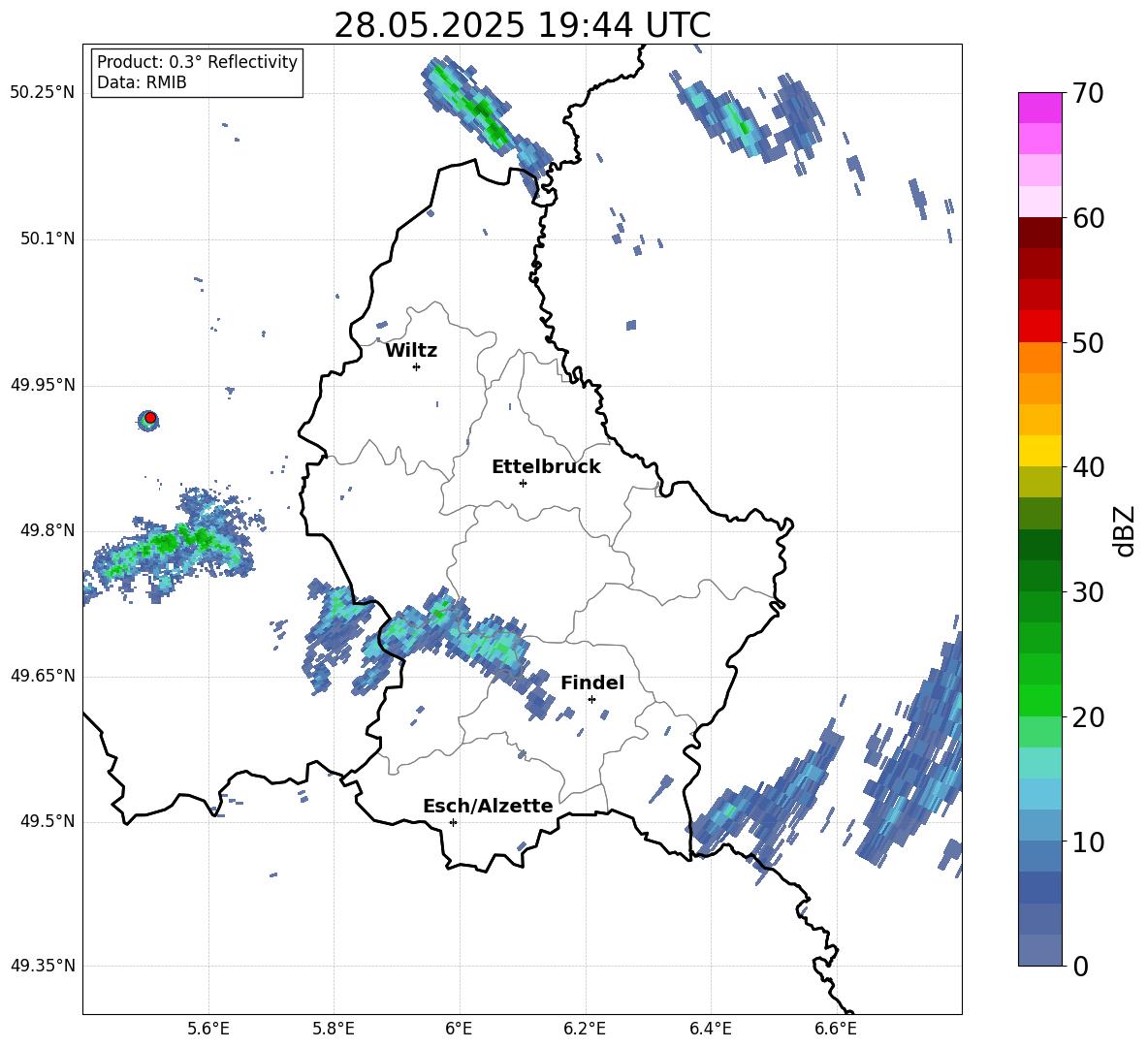Click the Esch/Alzette city label
This screenshot has height=1048, width=1148.
pyautogui.click(x=488, y=806)
